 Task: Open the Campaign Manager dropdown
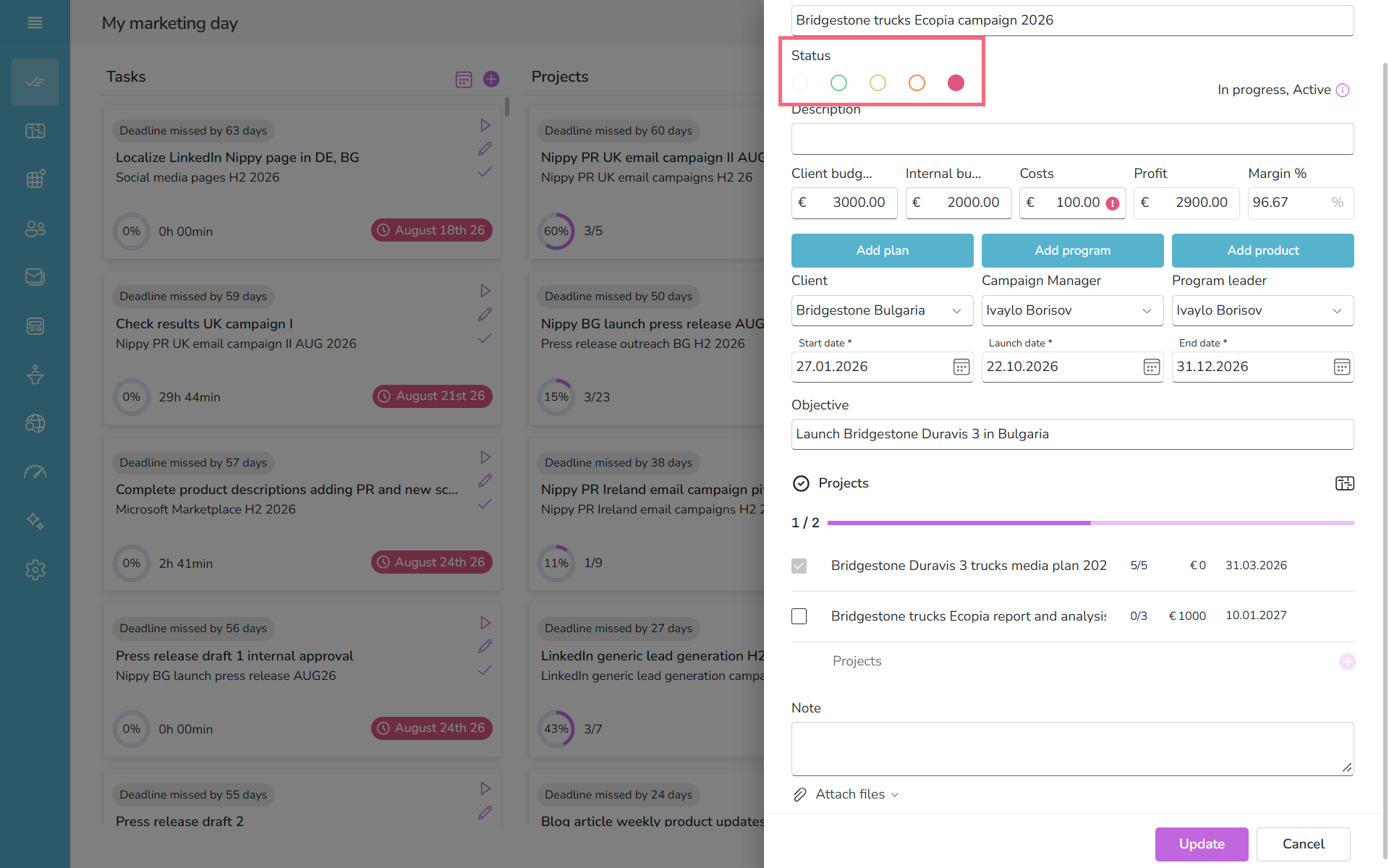pos(1072,310)
